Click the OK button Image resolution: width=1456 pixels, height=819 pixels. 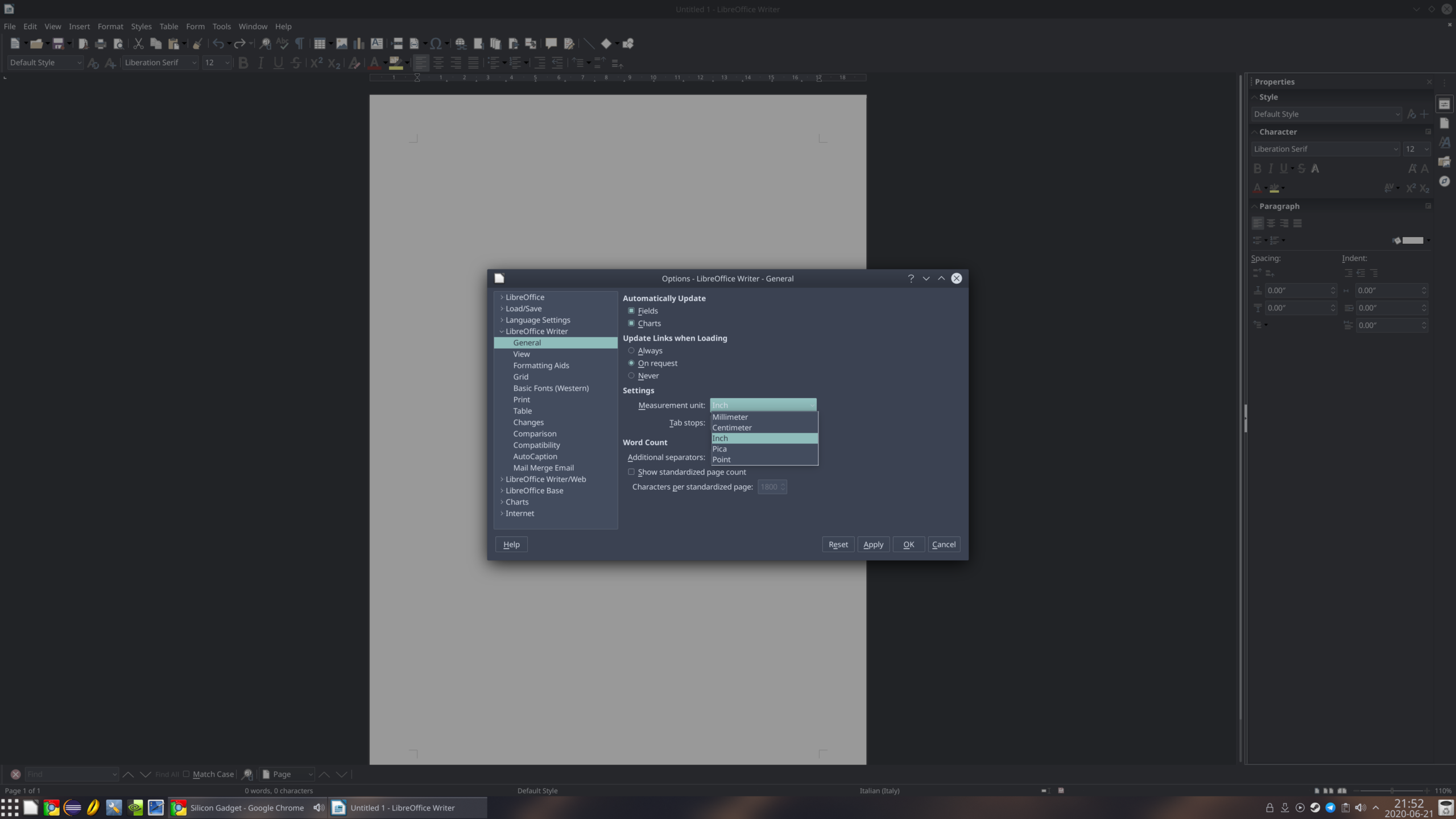pos(908,544)
